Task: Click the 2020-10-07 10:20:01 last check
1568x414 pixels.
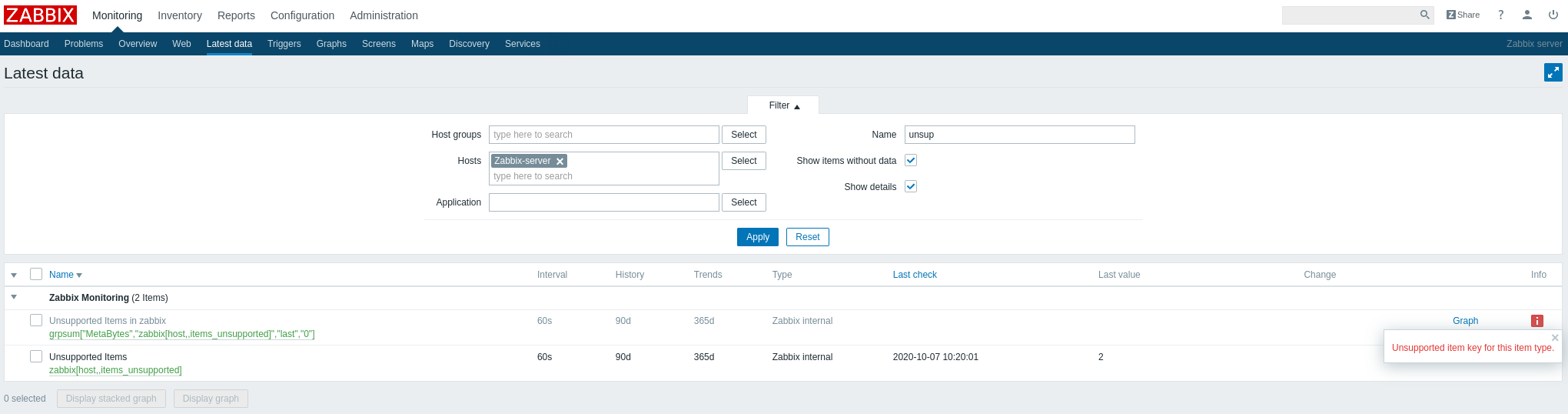Action: (x=935, y=357)
